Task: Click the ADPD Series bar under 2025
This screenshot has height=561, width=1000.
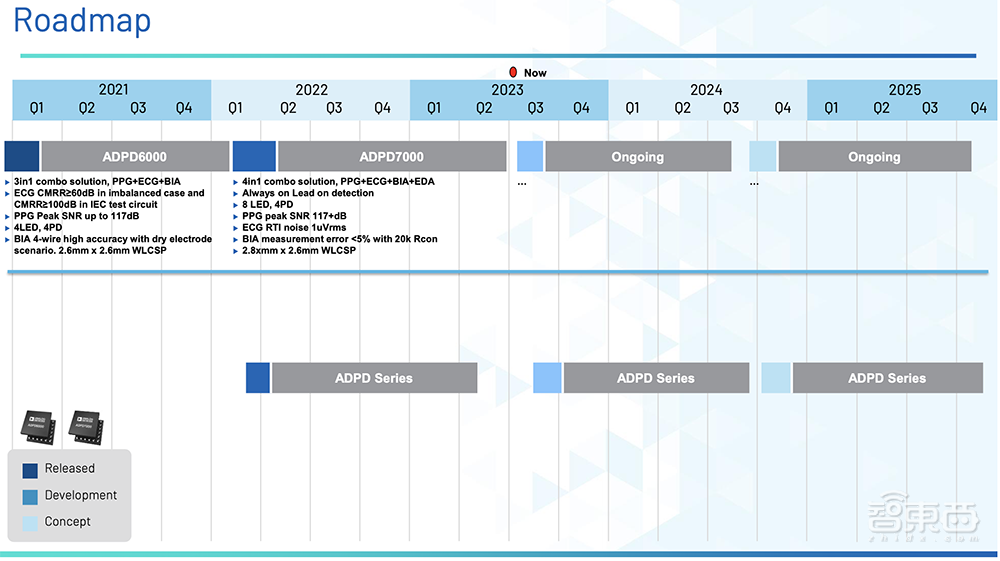Action: pos(887,378)
